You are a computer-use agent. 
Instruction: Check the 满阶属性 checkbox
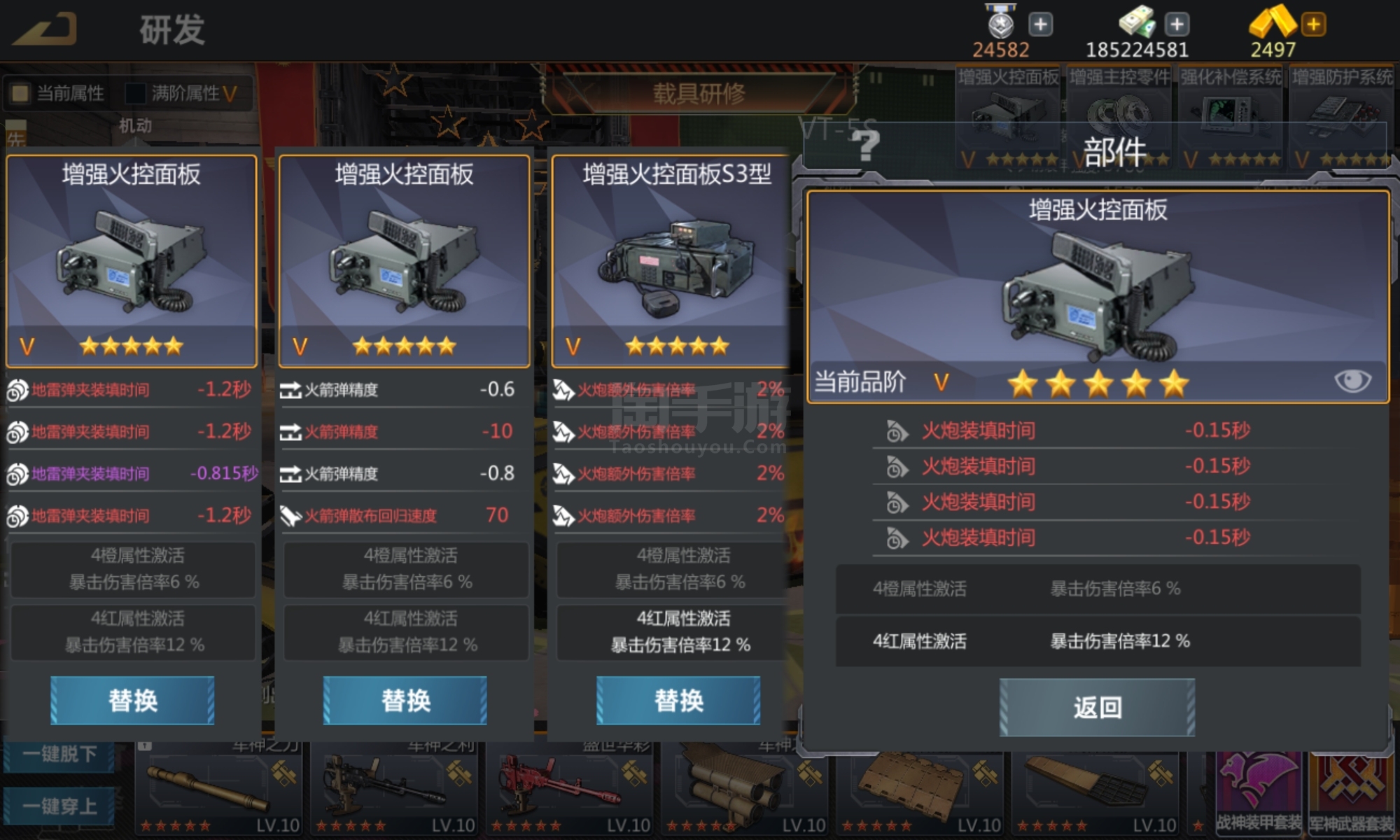[135, 93]
